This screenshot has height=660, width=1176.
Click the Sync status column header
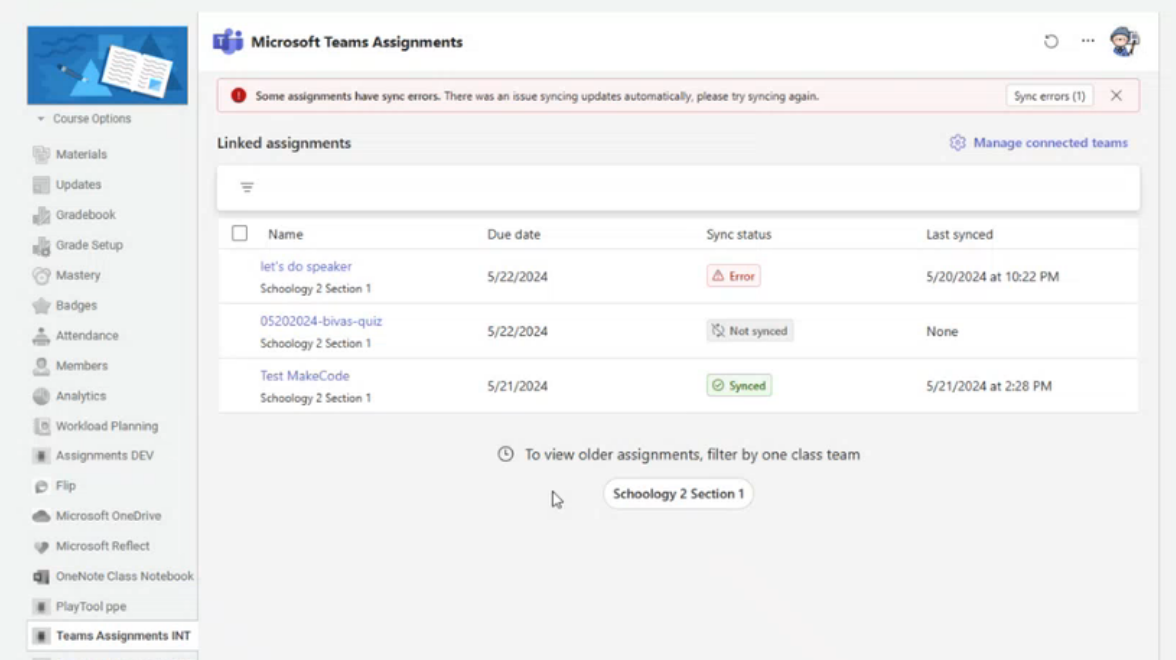coord(739,234)
